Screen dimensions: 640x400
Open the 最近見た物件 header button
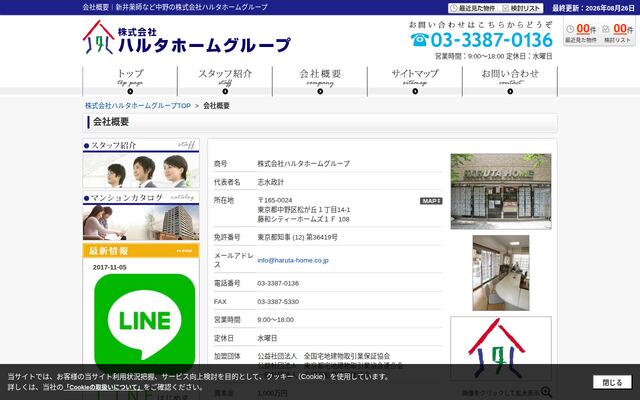(x=473, y=8)
